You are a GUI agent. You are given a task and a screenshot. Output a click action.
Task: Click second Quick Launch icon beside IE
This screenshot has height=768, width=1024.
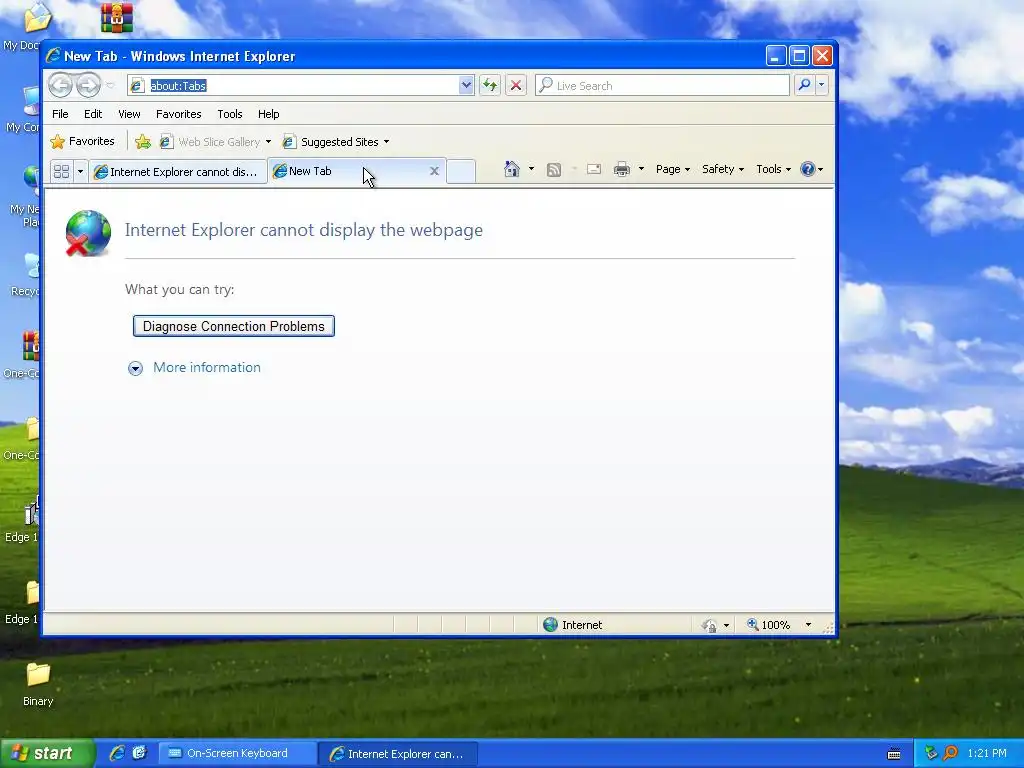coord(140,753)
